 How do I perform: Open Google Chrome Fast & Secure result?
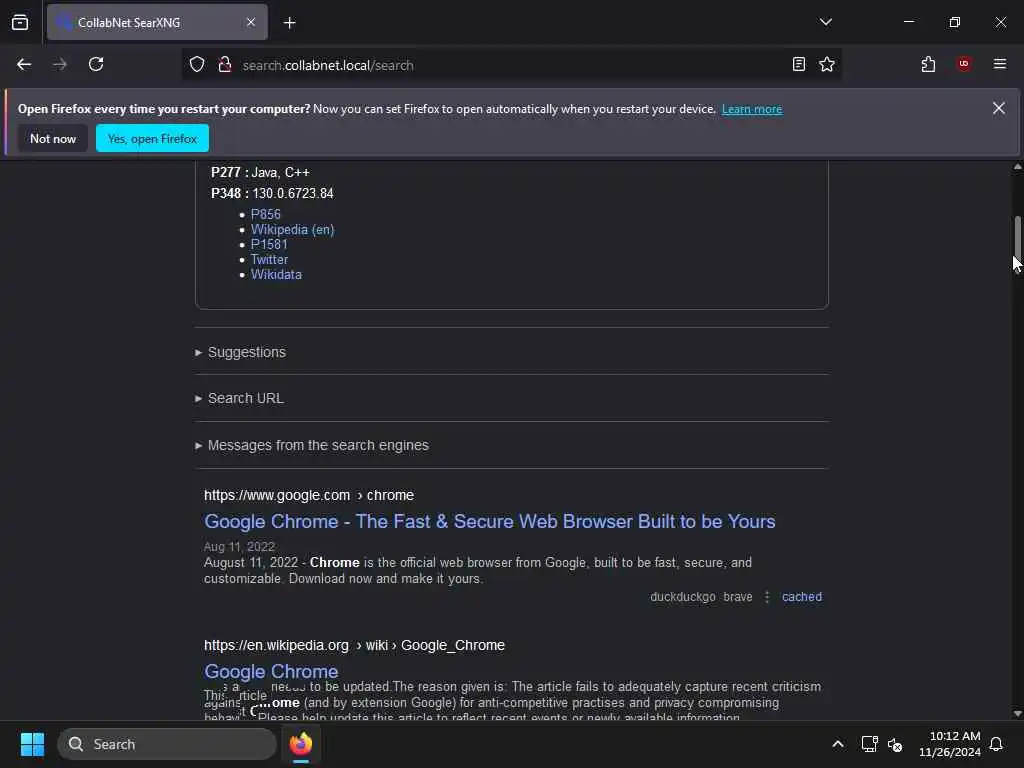(x=490, y=521)
